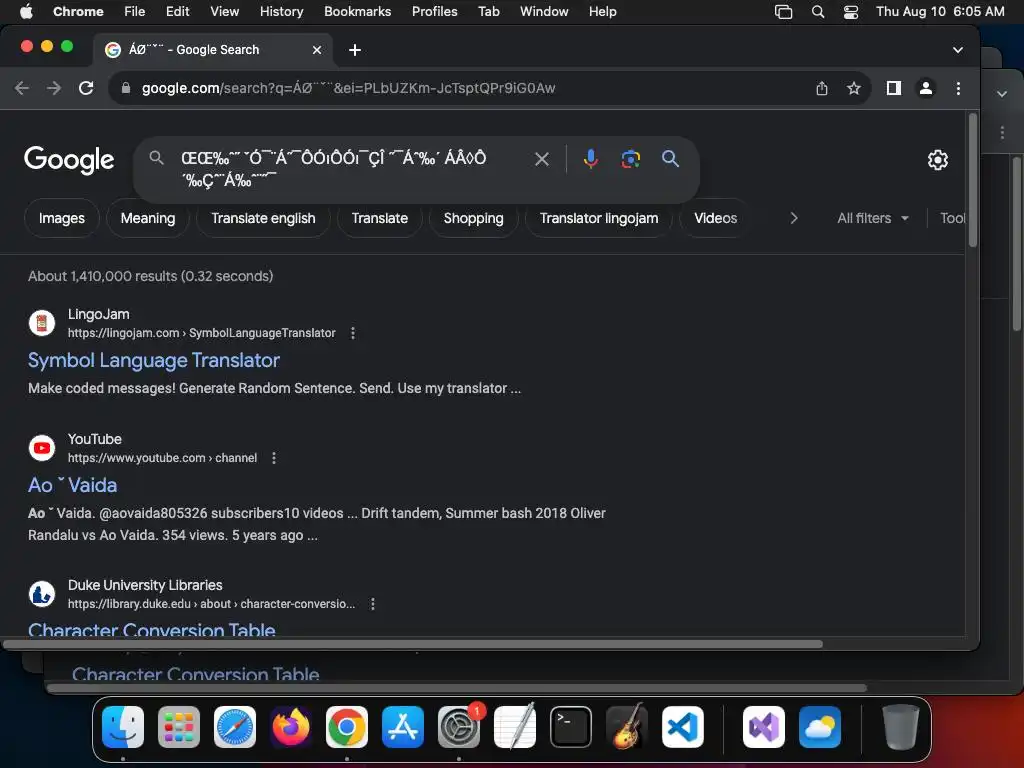Click the LingoJam site favicon
Image resolution: width=1024 pixels, height=768 pixels.
point(42,323)
